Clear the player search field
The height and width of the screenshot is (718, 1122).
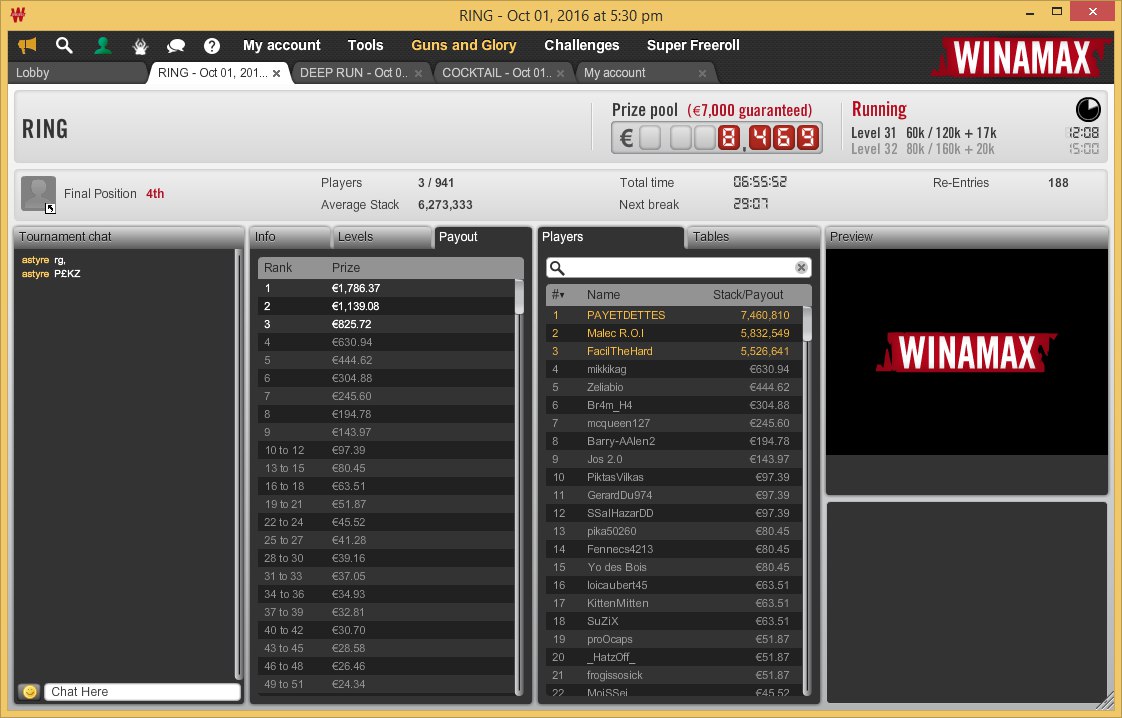tap(801, 267)
